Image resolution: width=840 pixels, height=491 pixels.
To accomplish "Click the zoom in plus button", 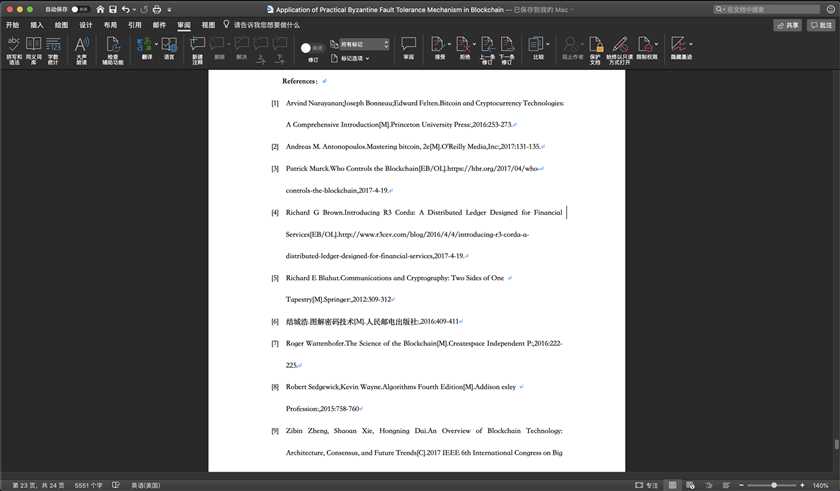I will click(802, 485).
